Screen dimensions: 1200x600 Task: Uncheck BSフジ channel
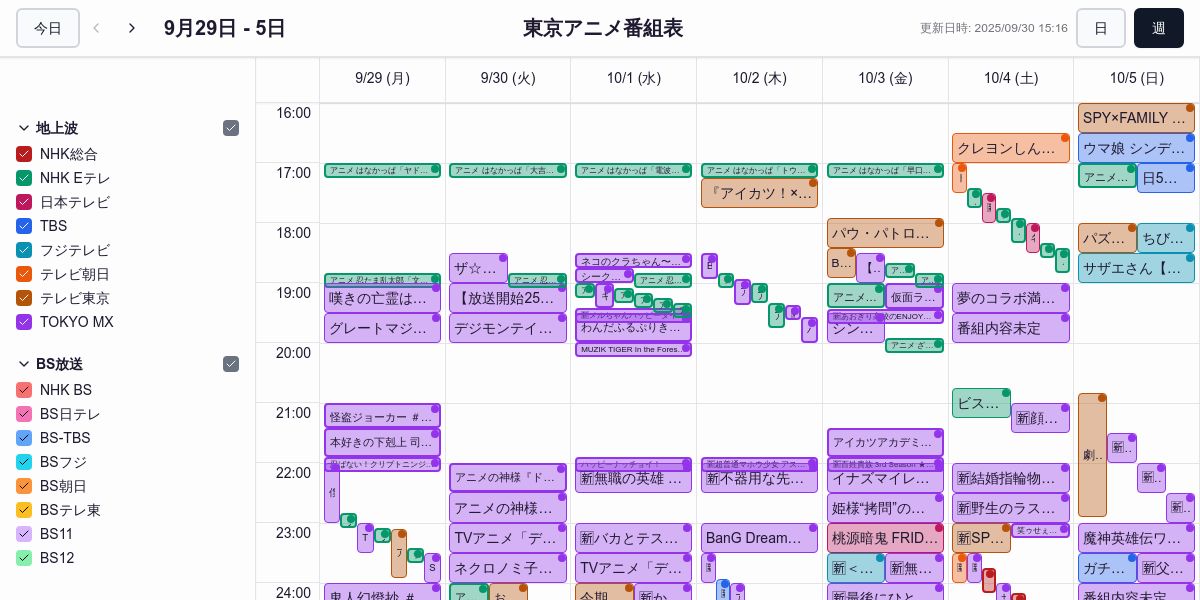(x=24, y=462)
